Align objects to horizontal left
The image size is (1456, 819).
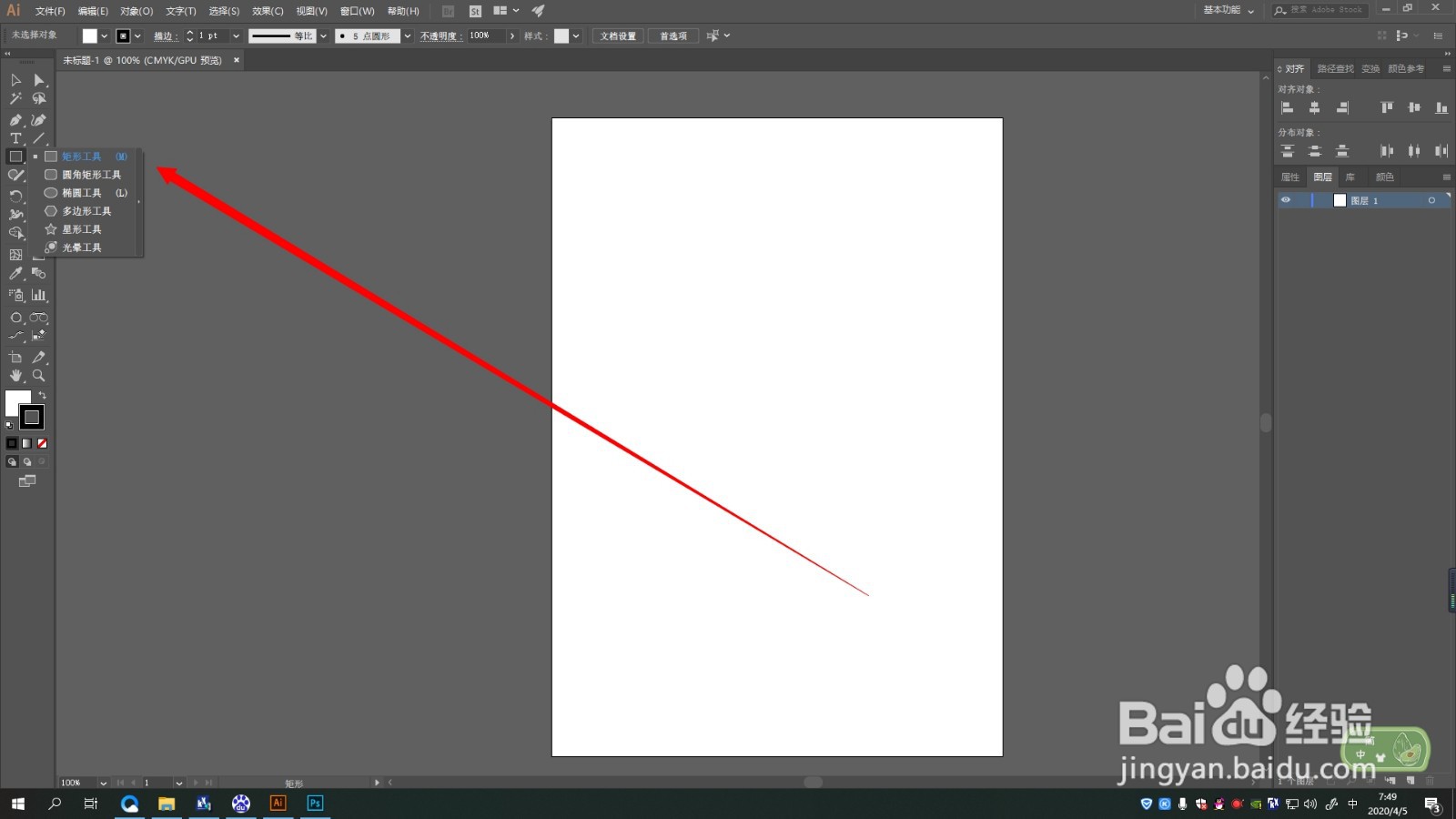point(1287,107)
